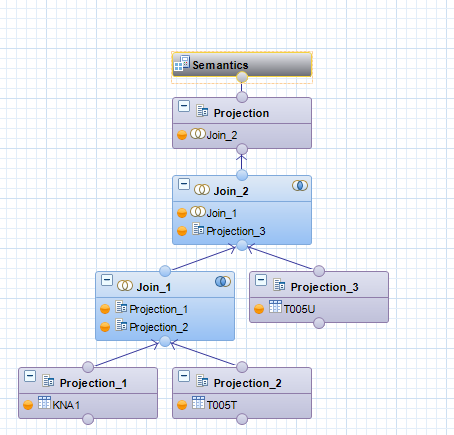Click bottom connector port of Projection node
The height and width of the screenshot is (435, 454).
point(242,149)
